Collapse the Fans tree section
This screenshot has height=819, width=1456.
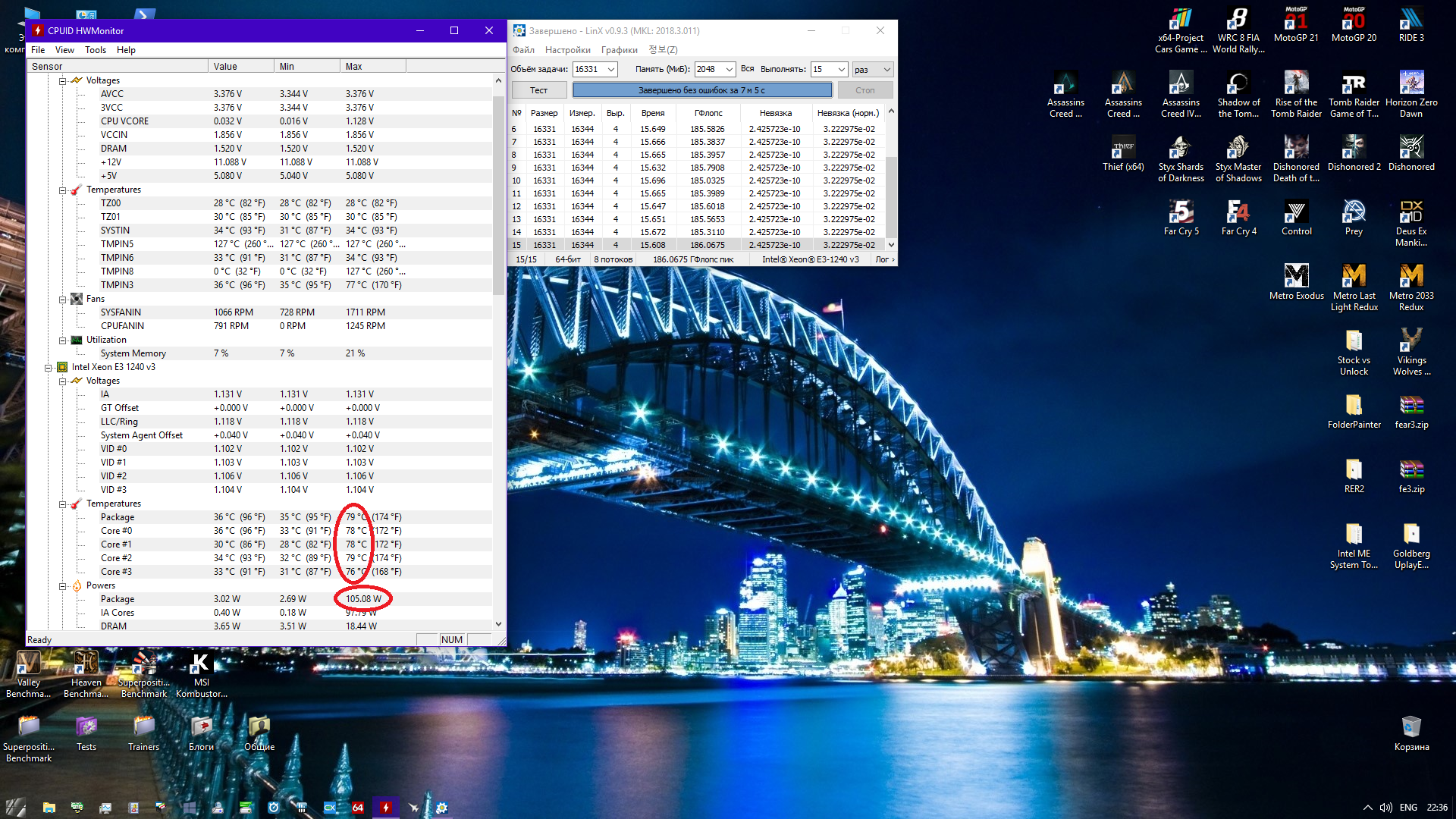63,299
